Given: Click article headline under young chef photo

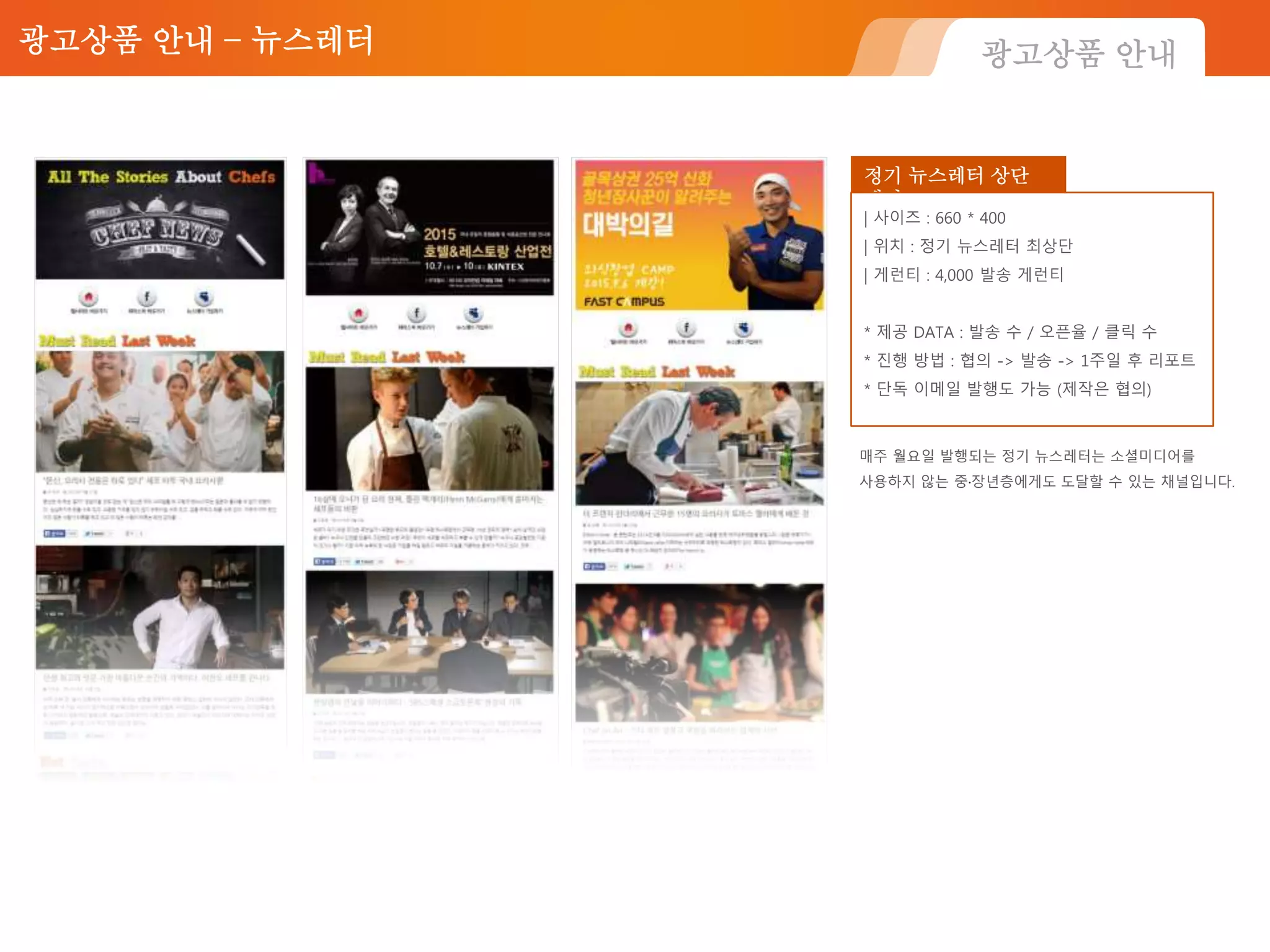Looking at the screenshot, I should pyautogui.click(x=428, y=503).
